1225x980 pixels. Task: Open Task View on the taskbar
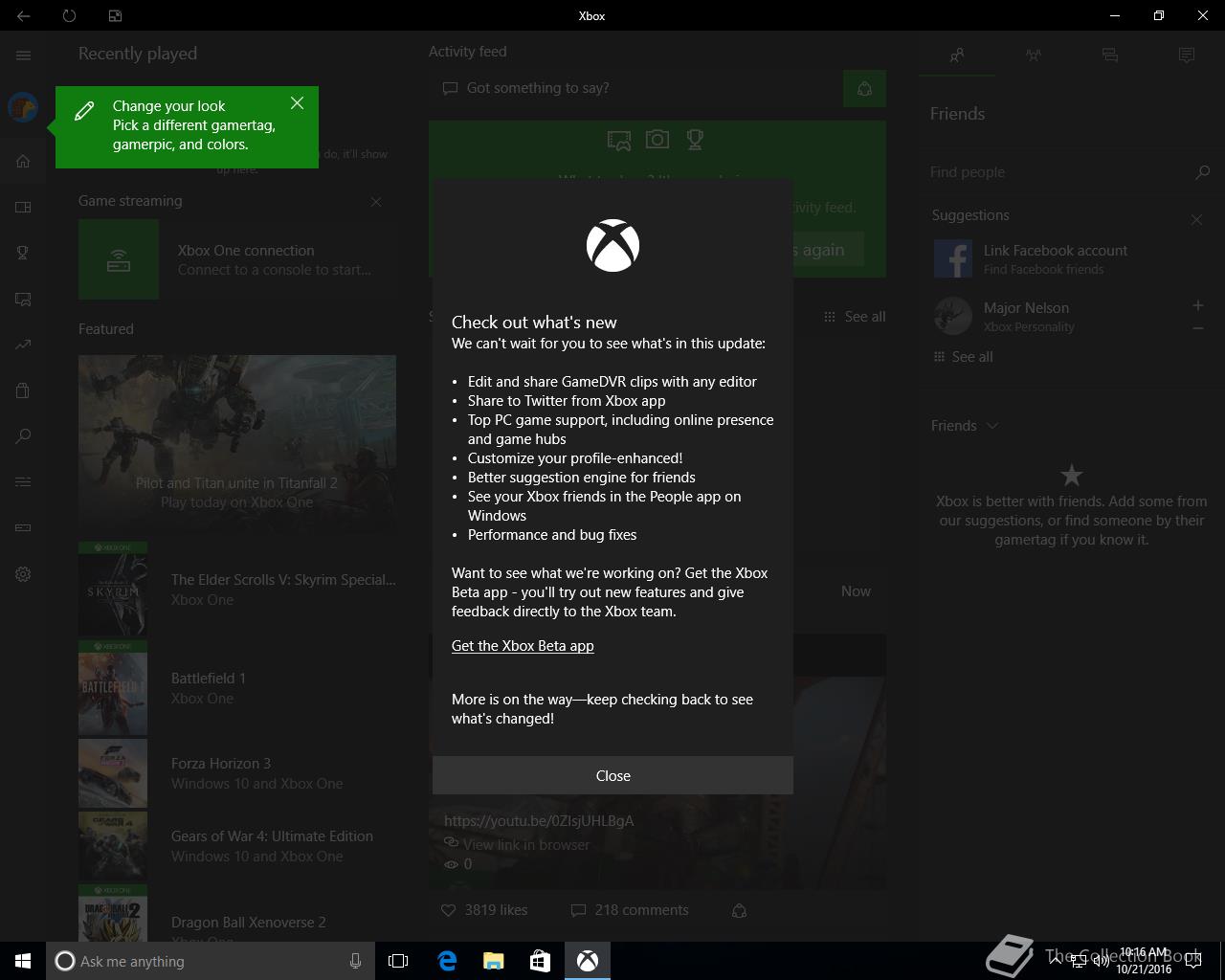(x=398, y=961)
